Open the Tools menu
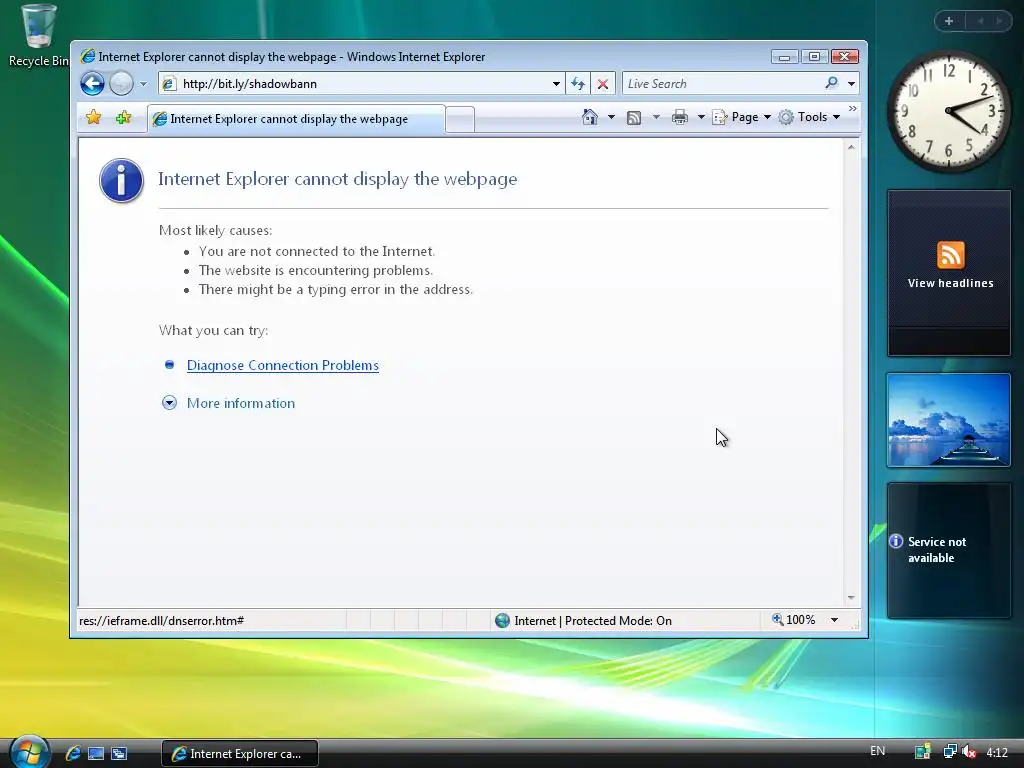 coord(809,117)
